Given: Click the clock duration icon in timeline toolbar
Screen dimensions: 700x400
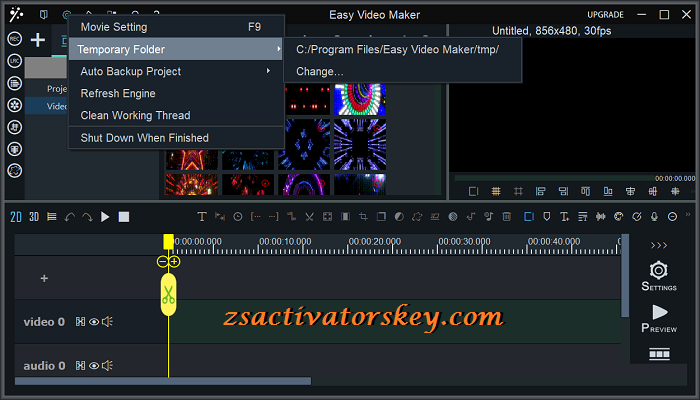Looking at the screenshot, I should point(238,217).
